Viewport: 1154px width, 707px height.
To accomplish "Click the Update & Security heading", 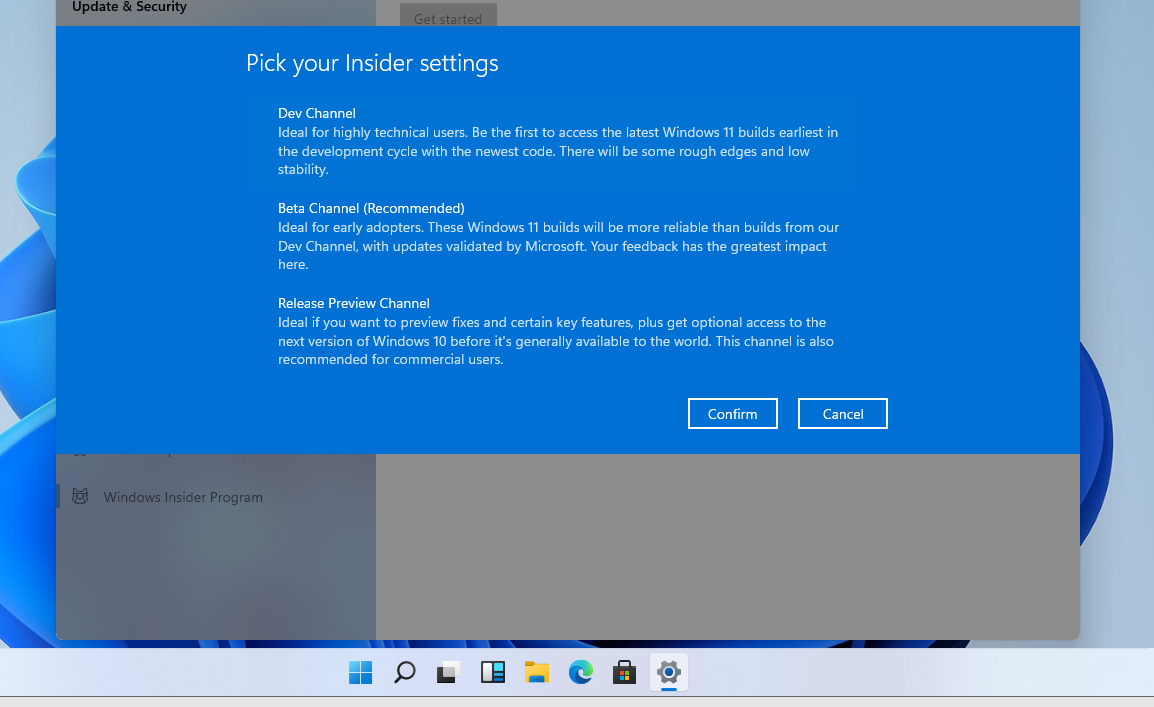I will click(130, 7).
